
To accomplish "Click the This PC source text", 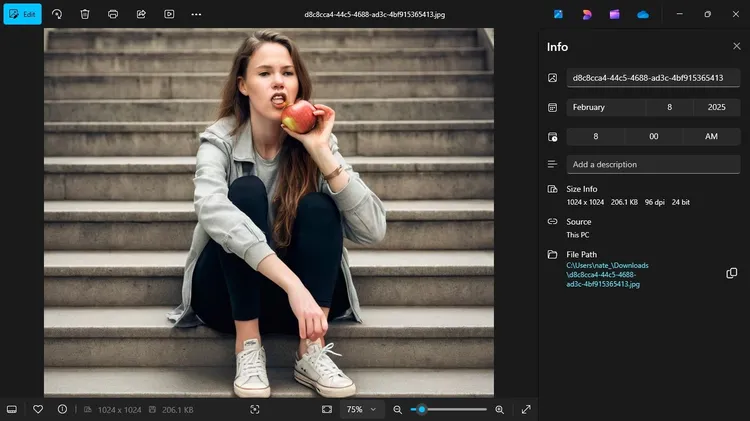I will tap(578, 235).
